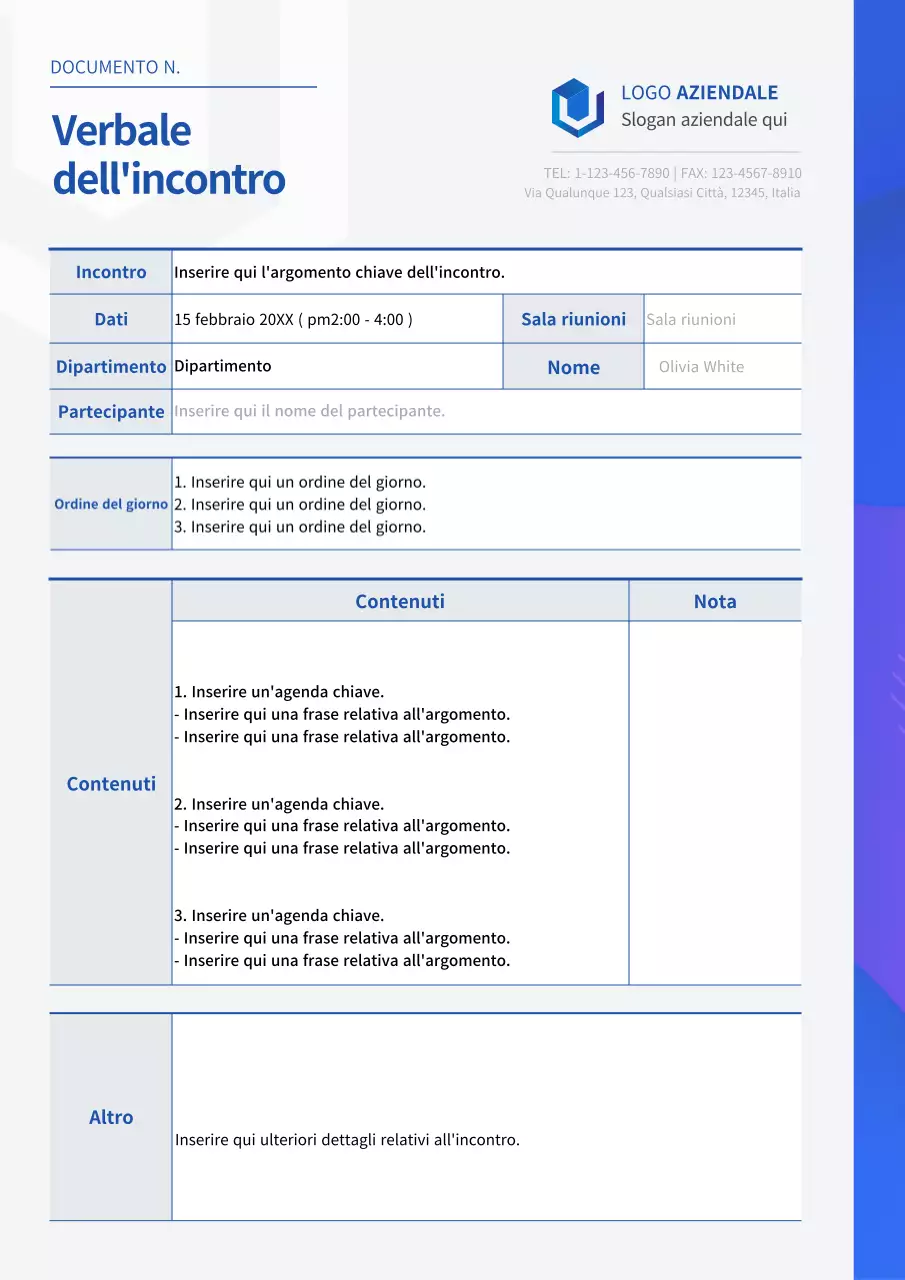Viewport: 905px width, 1280px height.
Task: Select the 'ulteriori dettagli' text in Altro section
Action: 347,1140
